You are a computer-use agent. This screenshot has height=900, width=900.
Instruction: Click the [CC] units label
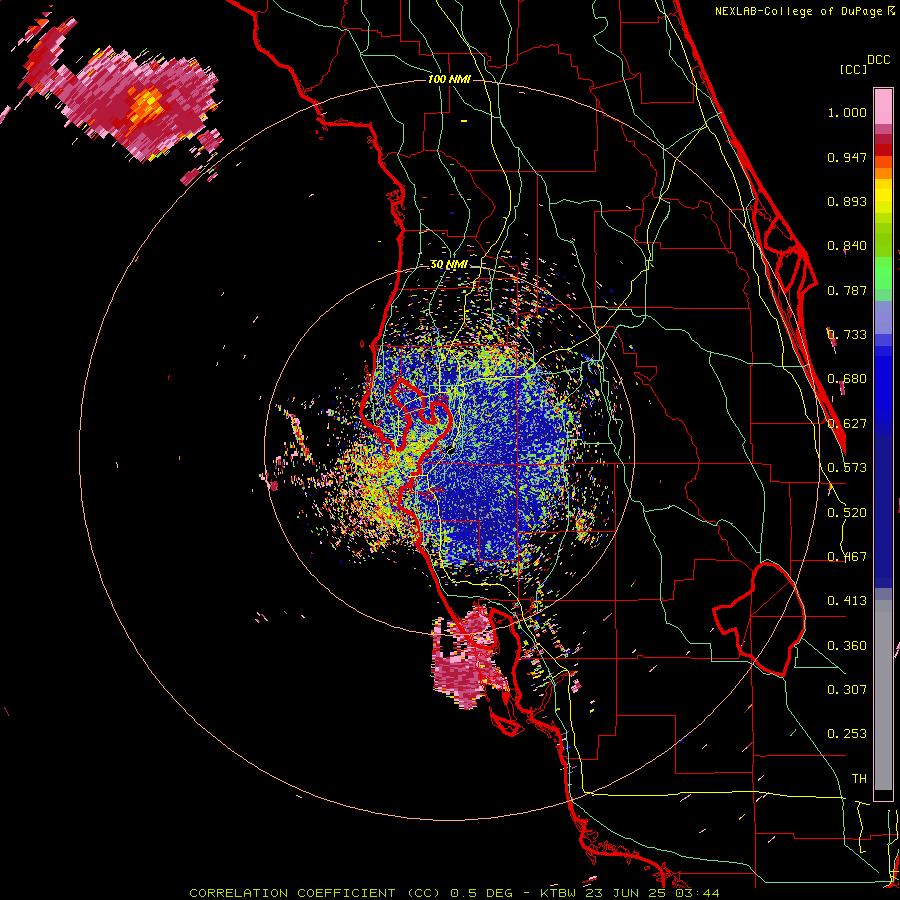tap(853, 69)
